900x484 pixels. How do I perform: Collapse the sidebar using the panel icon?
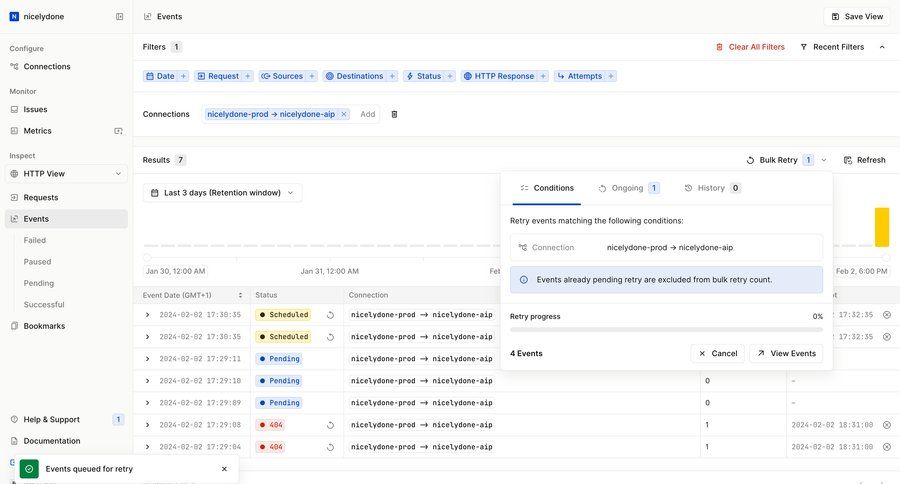click(x=120, y=17)
